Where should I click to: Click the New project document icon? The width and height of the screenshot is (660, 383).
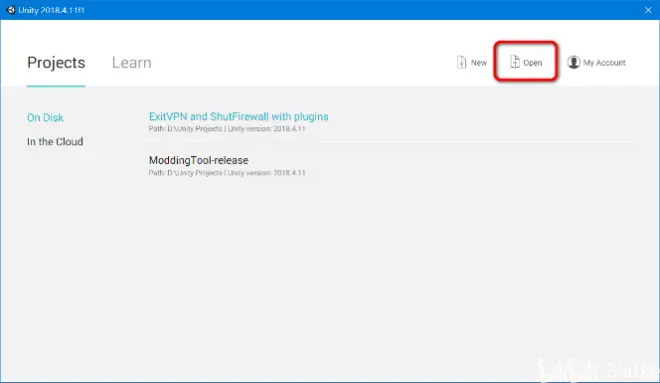[x=461, y=62]
